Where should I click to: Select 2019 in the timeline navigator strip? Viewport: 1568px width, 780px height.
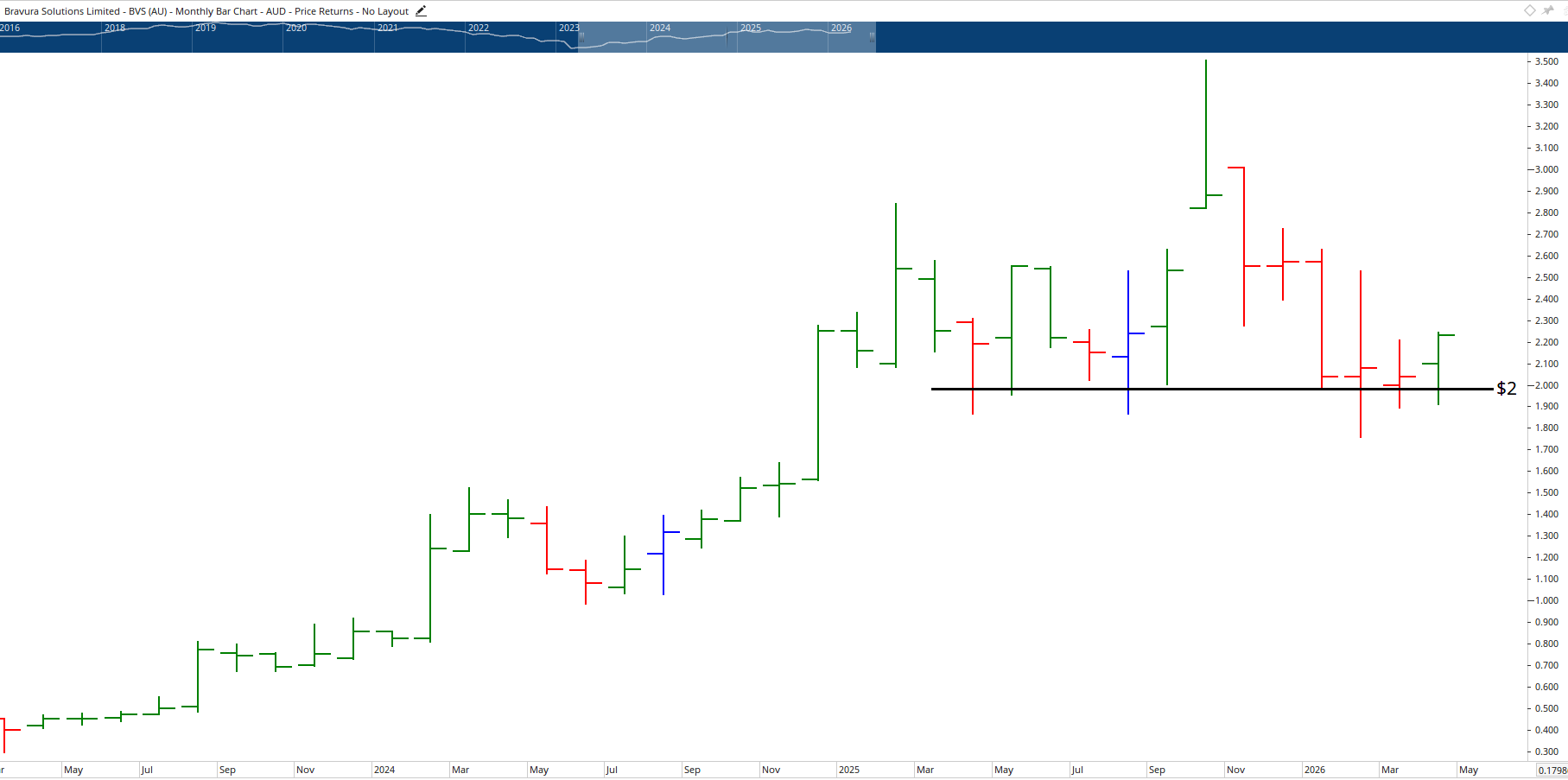click(204, 27)
